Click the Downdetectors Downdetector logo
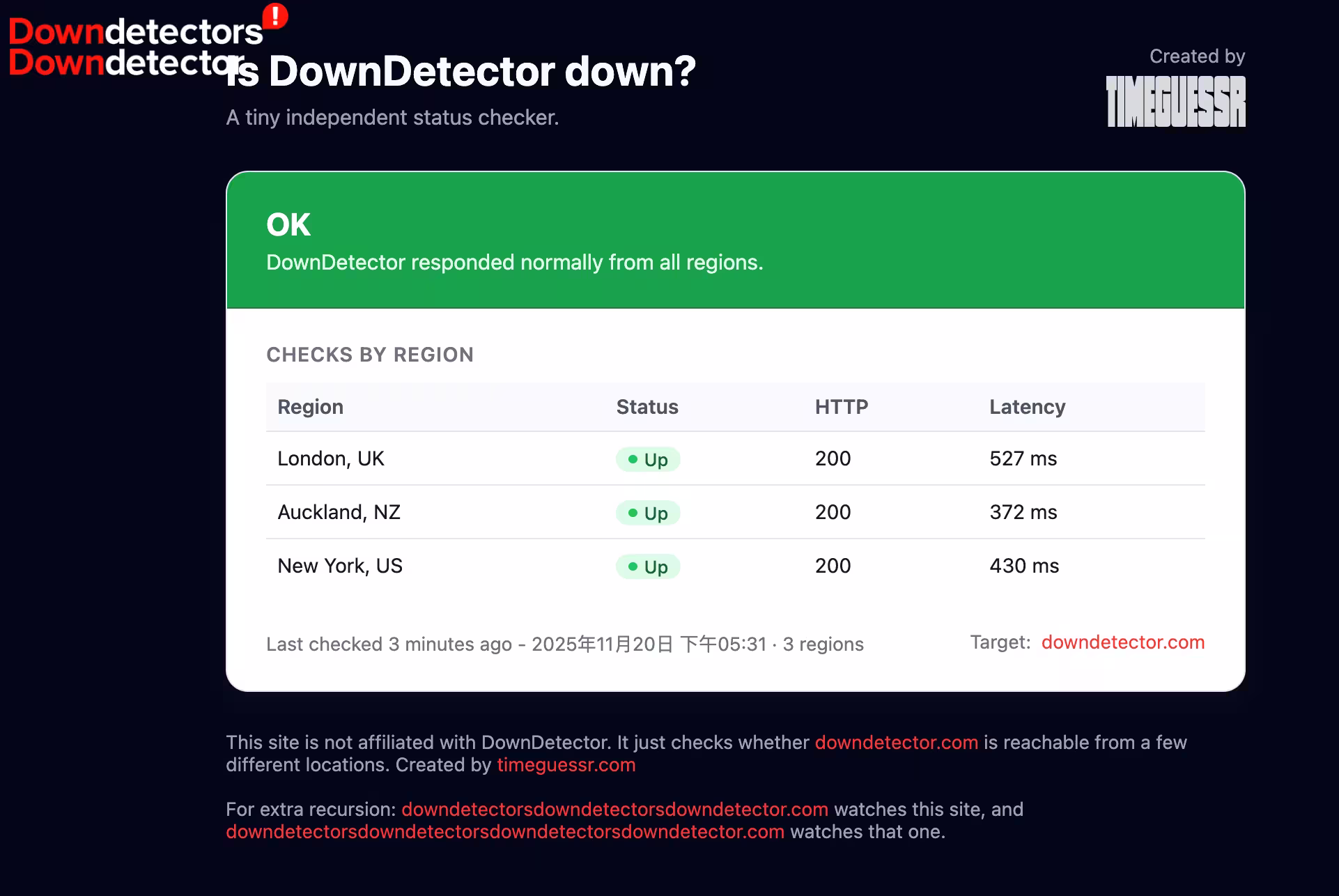This screenshot has width=1339, height=896. 125,47
